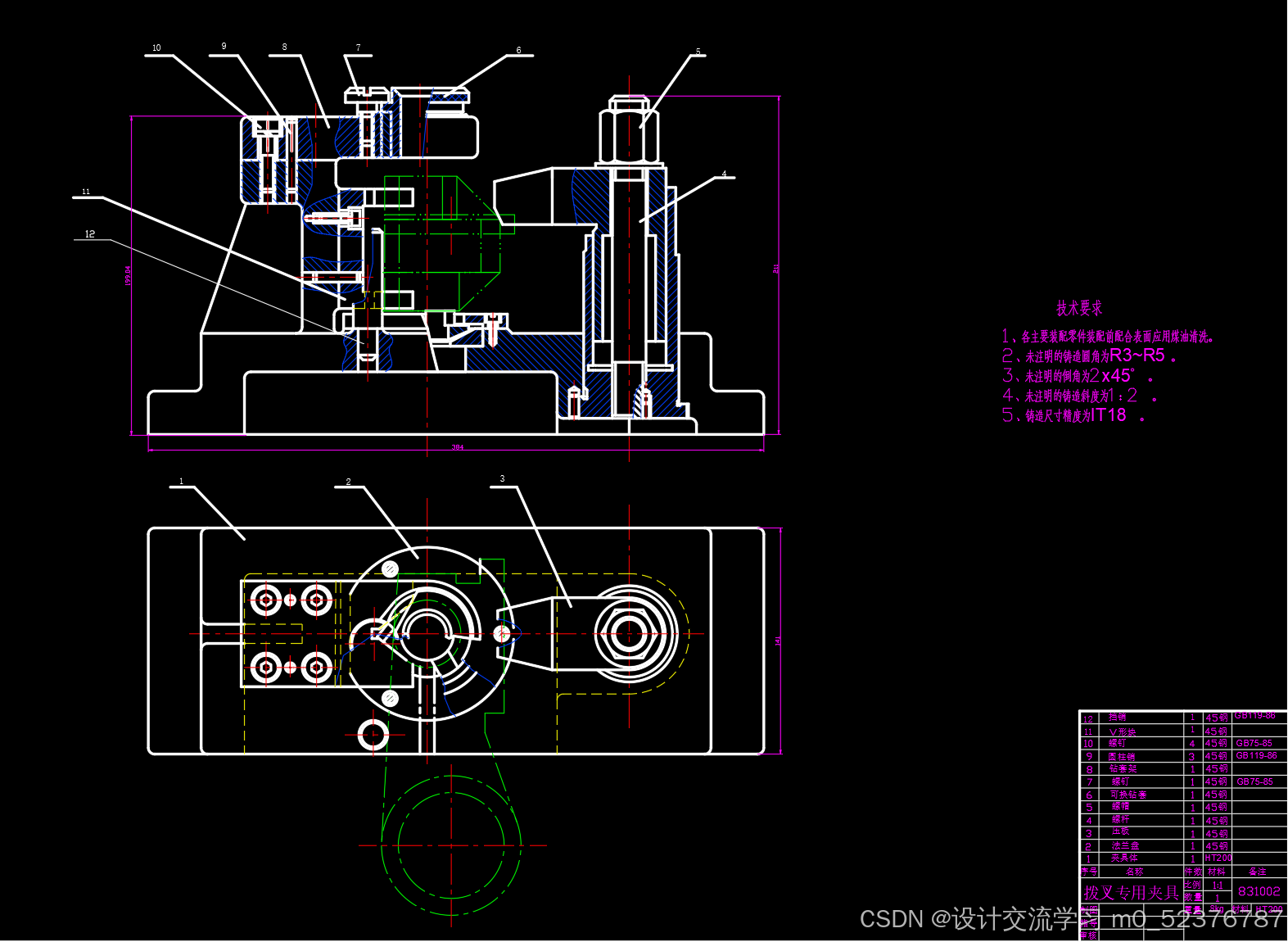Click the HT200 material in 夹具体 row
This screenshot has height=942, width=1288.
coord(1218,858)
